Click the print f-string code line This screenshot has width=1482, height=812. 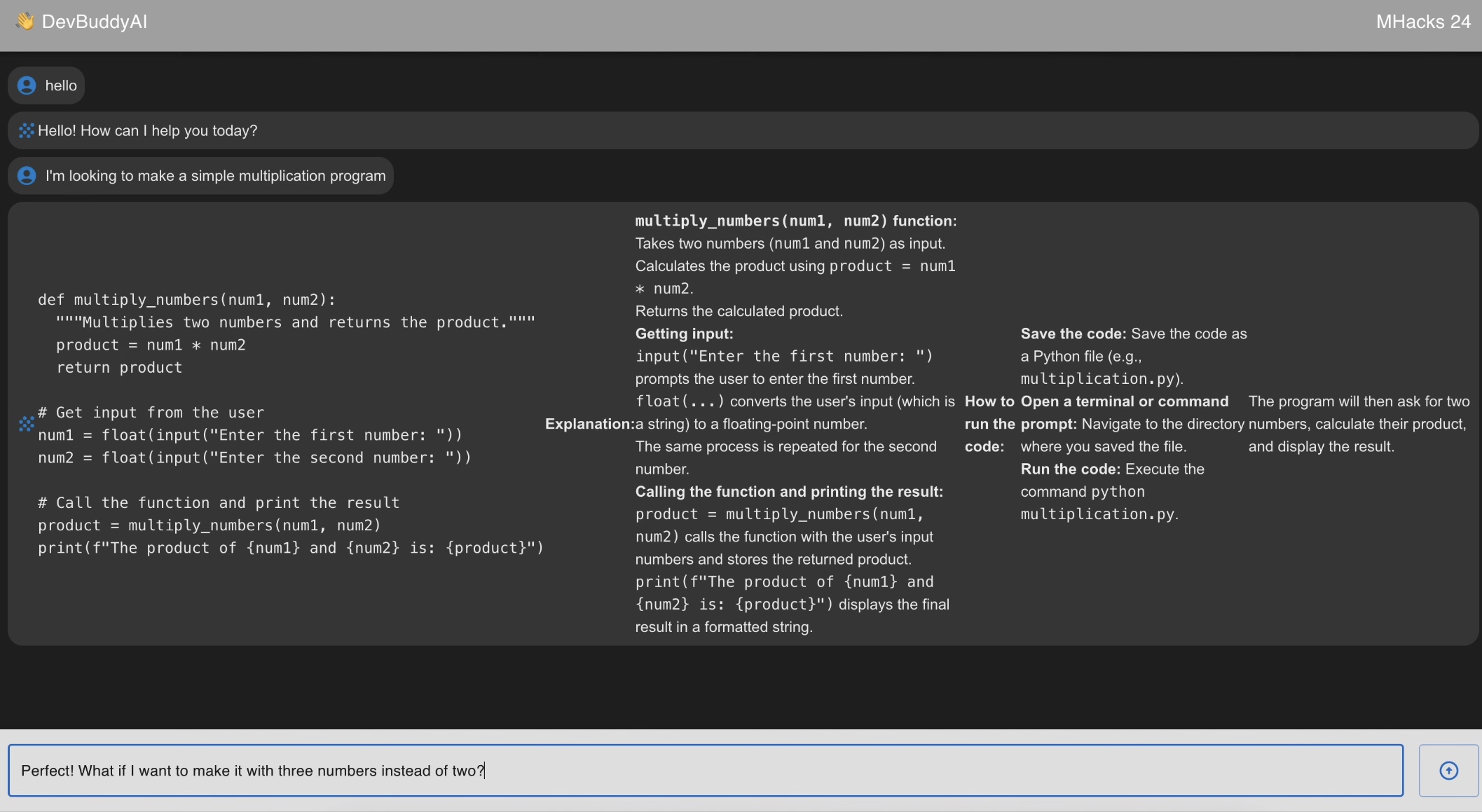(290, 548)
